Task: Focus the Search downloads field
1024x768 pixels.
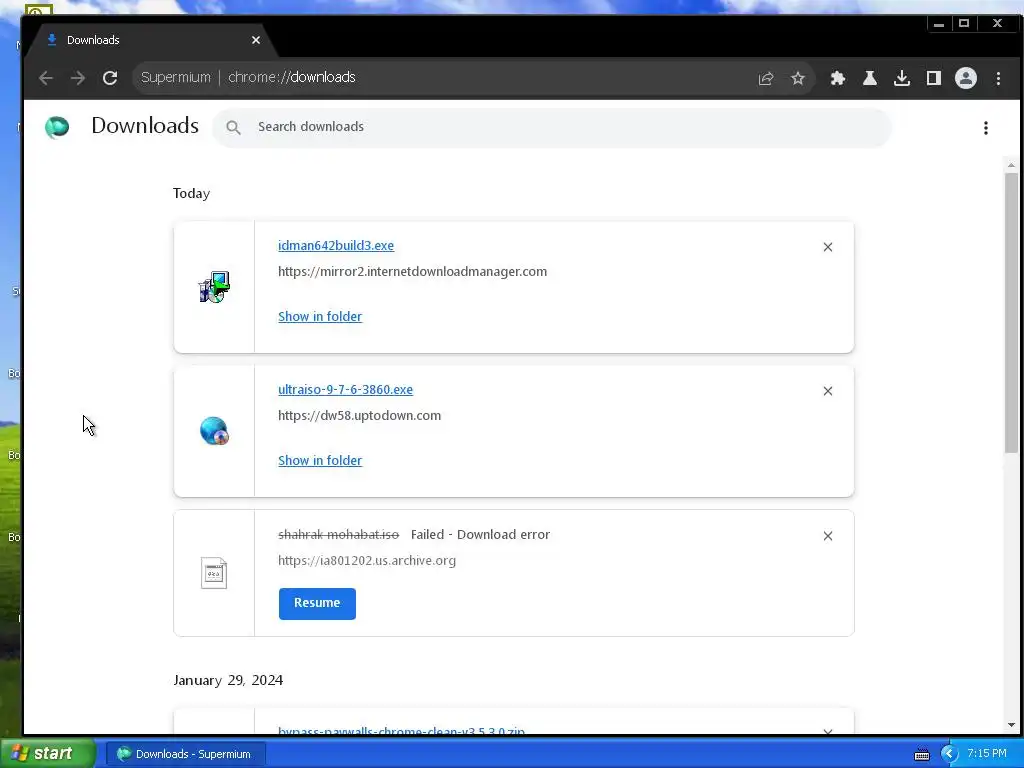Action: (552, 127)
